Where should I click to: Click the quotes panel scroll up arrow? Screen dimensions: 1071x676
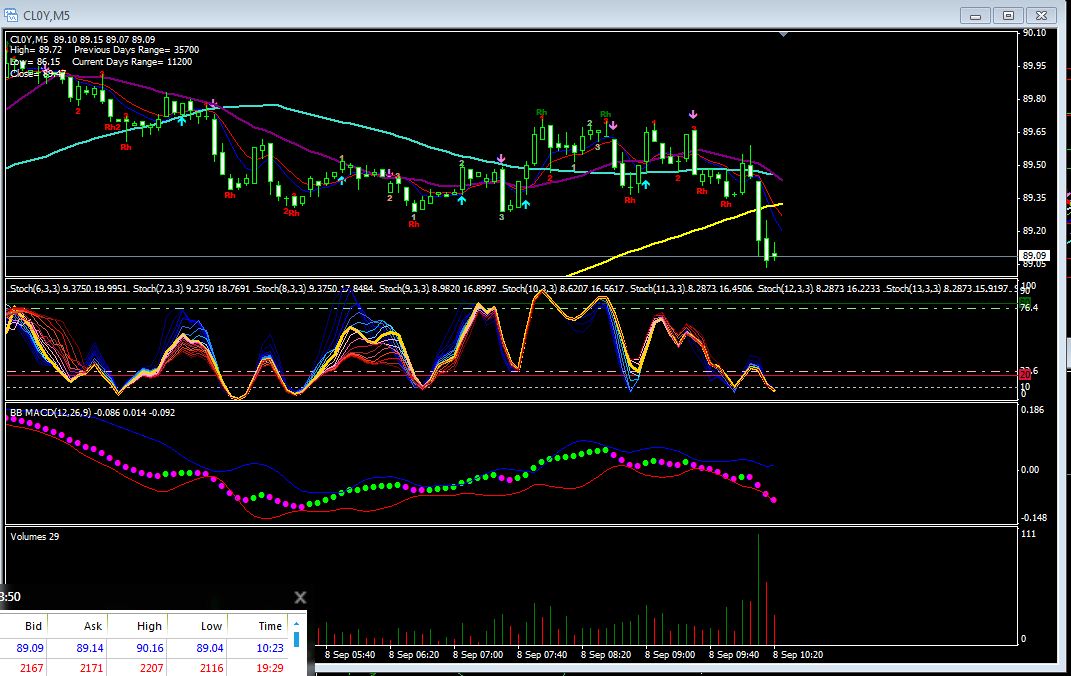pyautogui.click(x=296, y=624)
